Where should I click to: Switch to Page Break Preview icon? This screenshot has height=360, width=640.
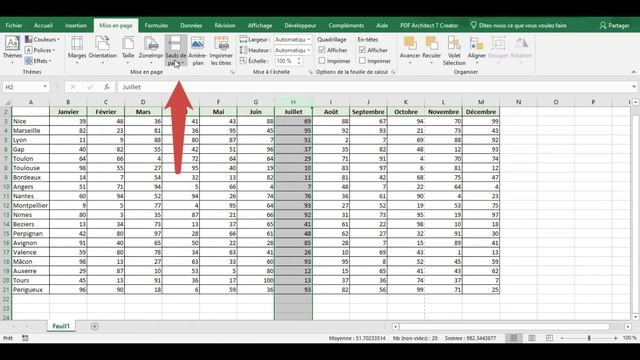[549, 338]
